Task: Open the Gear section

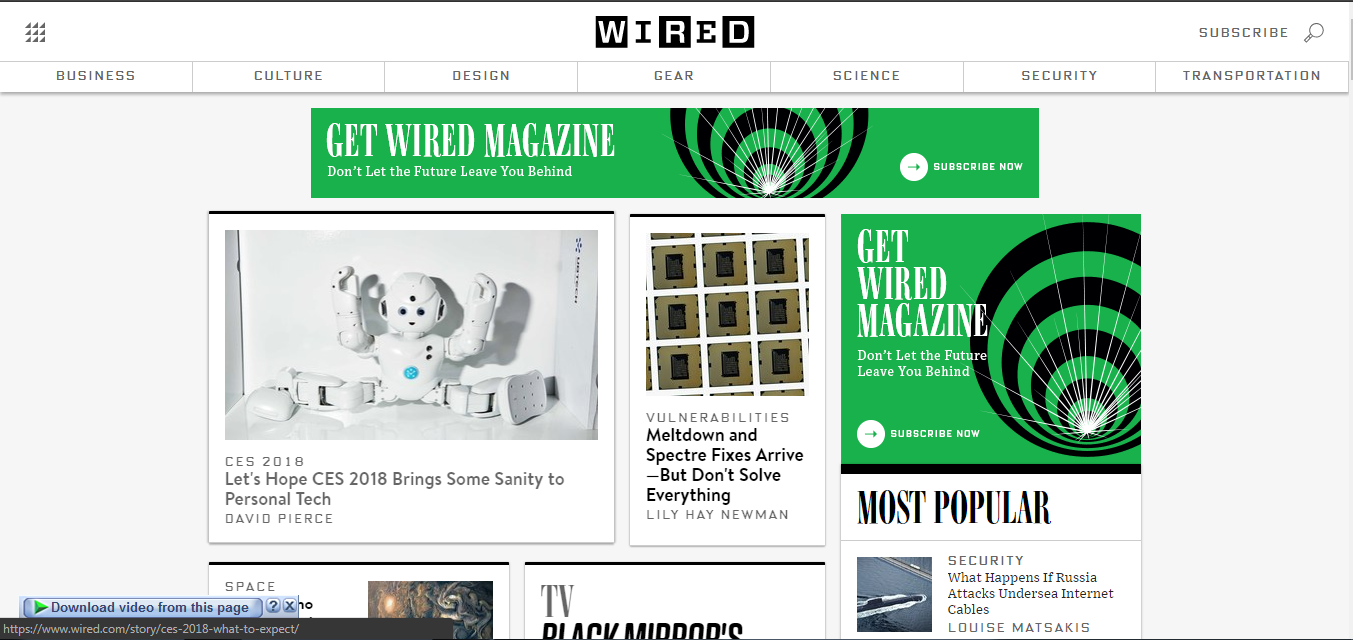Action: 674,76
